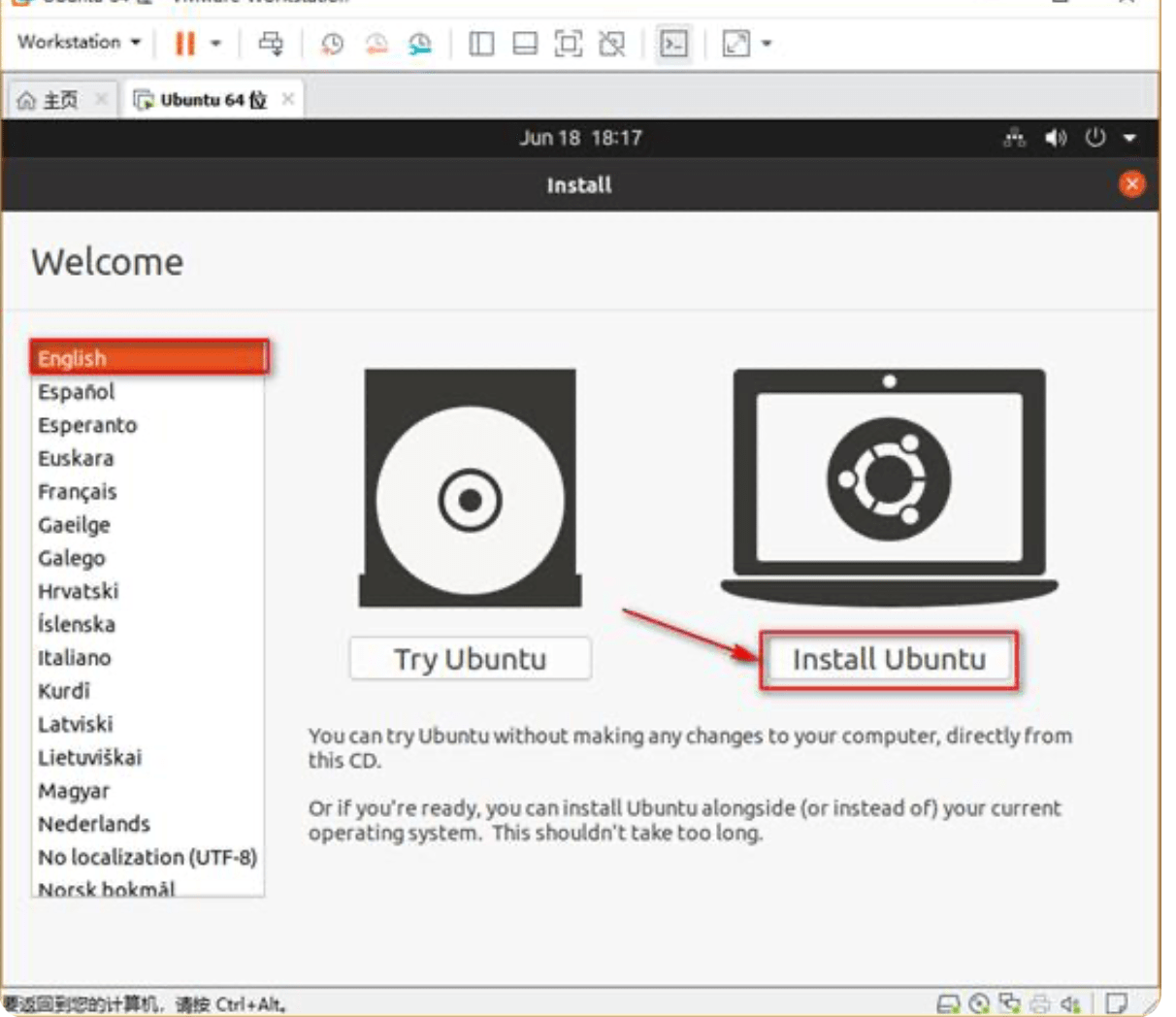Open the snapshot manager
The image size is (1176, 1017).
coord(420,44)
